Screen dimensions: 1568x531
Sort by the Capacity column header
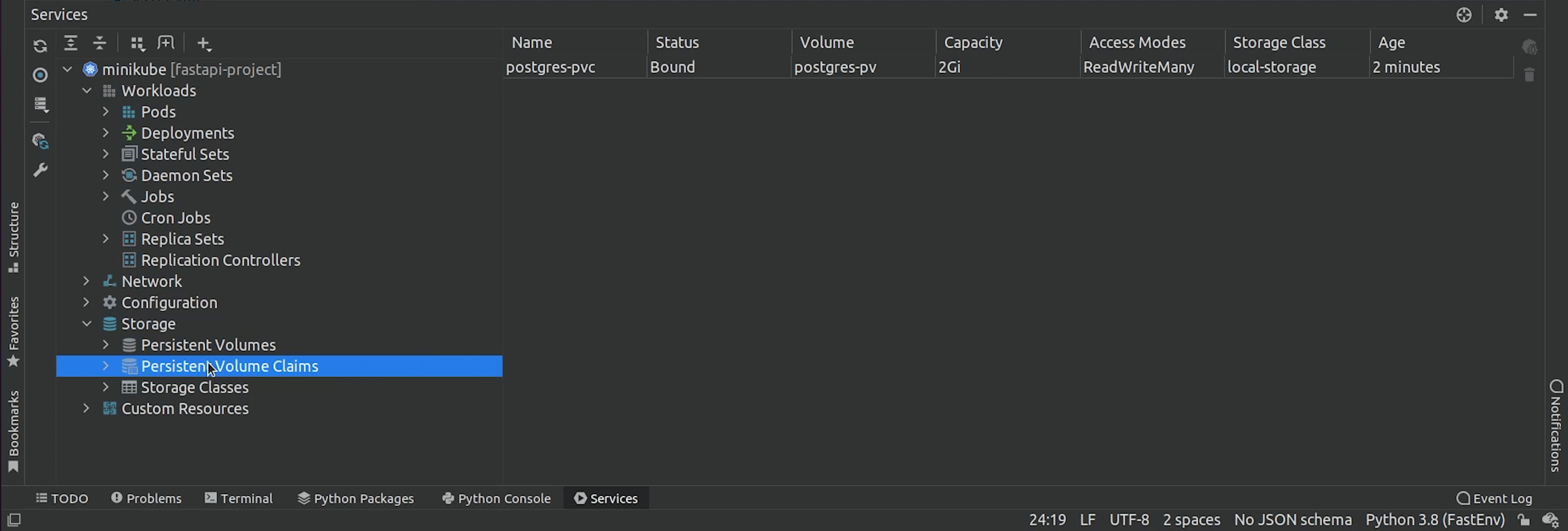pyautogui.click(x=973, y=42)
